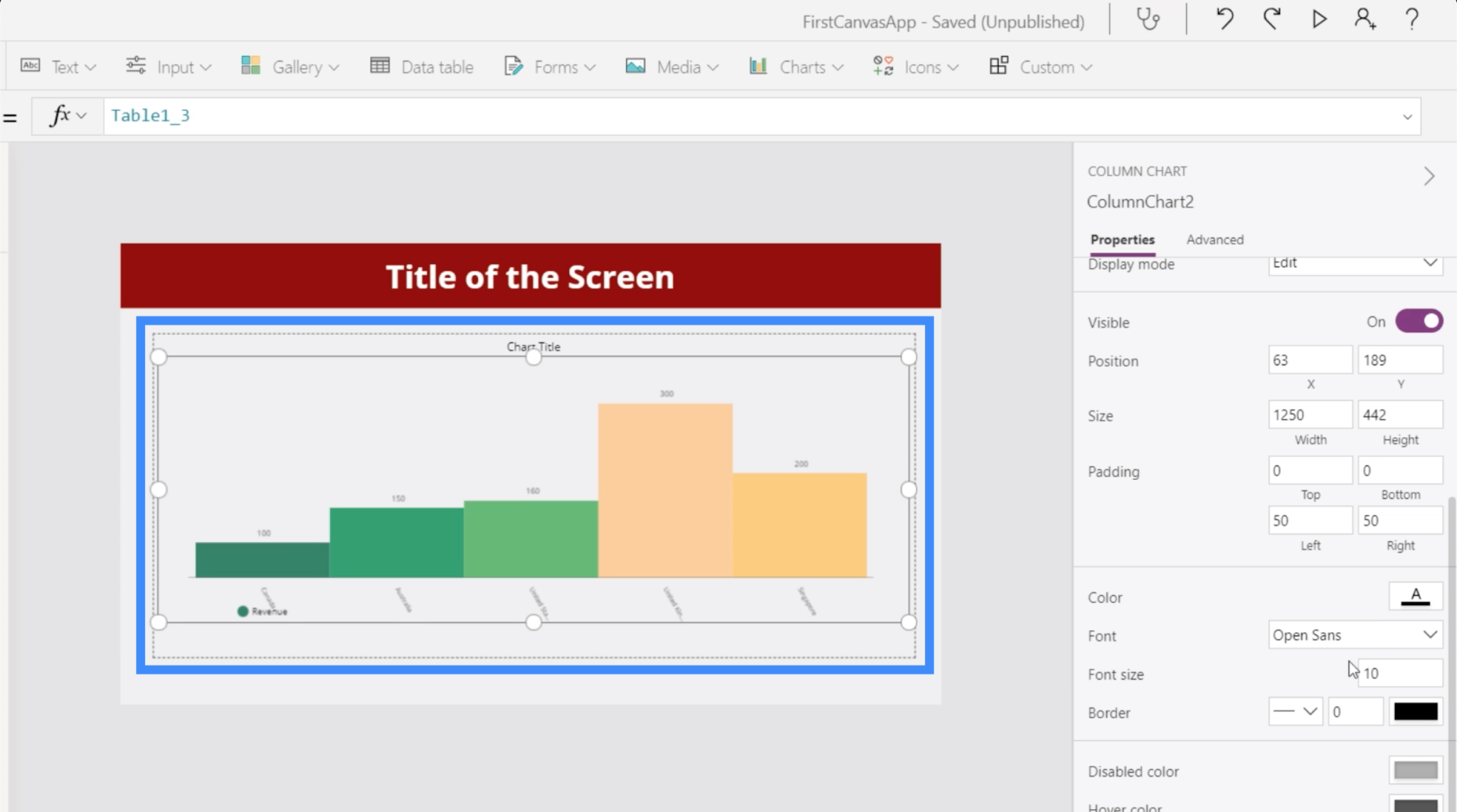Collapse the properties pane arrow
Image resolution: width=1457 pixels, height=812 pixels.
coord(1429,176)
